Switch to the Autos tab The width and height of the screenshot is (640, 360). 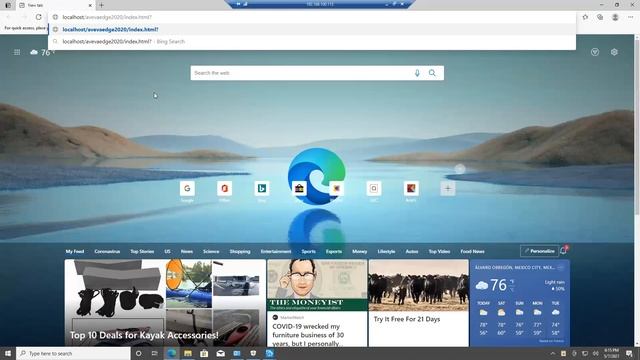412,251
